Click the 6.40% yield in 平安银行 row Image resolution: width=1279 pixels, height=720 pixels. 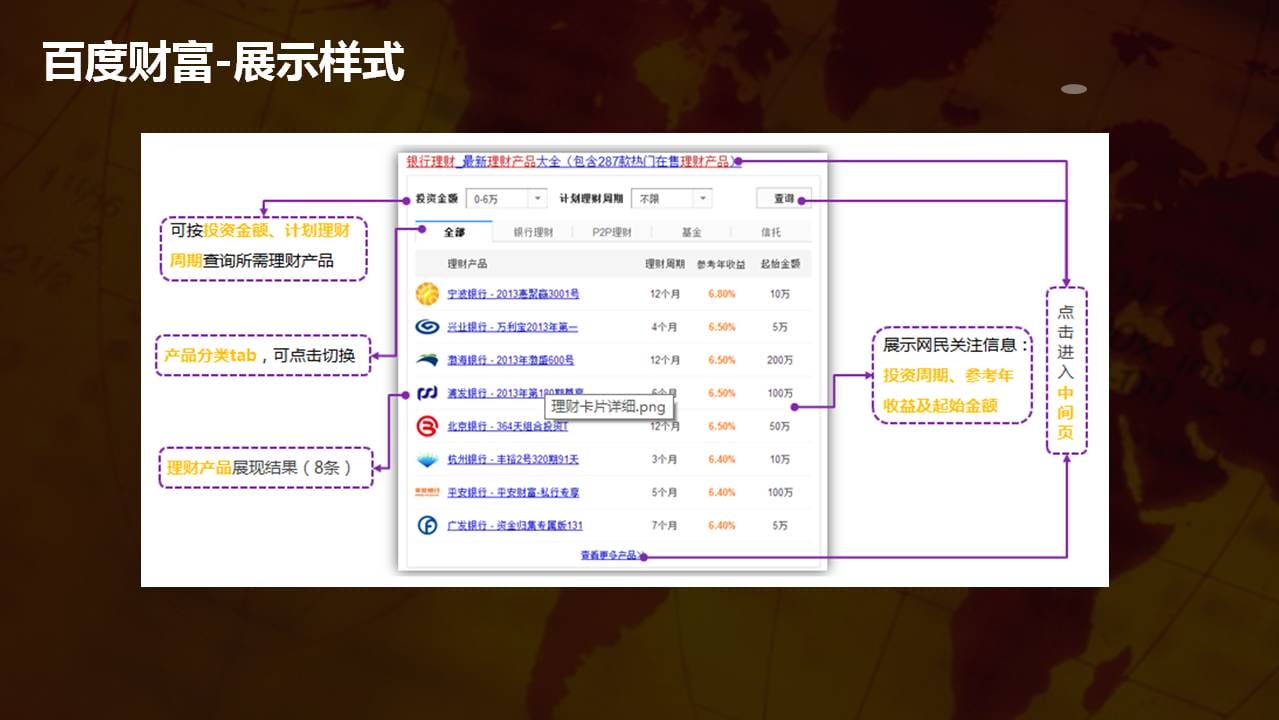[x=722, y=492]
